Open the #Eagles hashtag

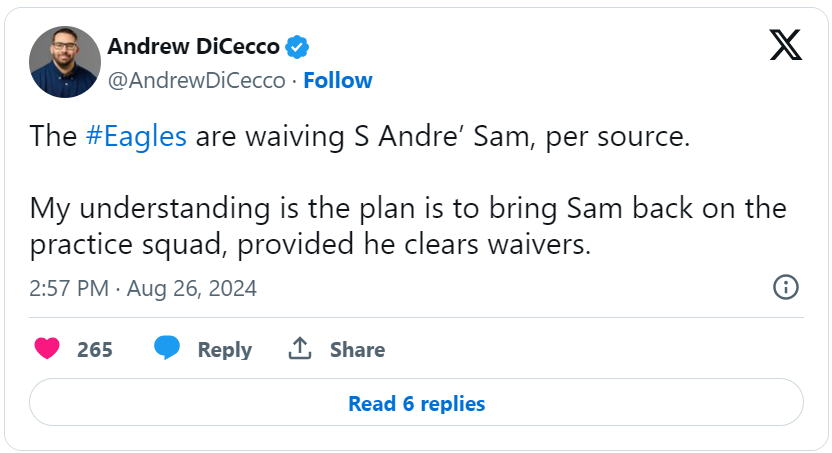[137, 137]
